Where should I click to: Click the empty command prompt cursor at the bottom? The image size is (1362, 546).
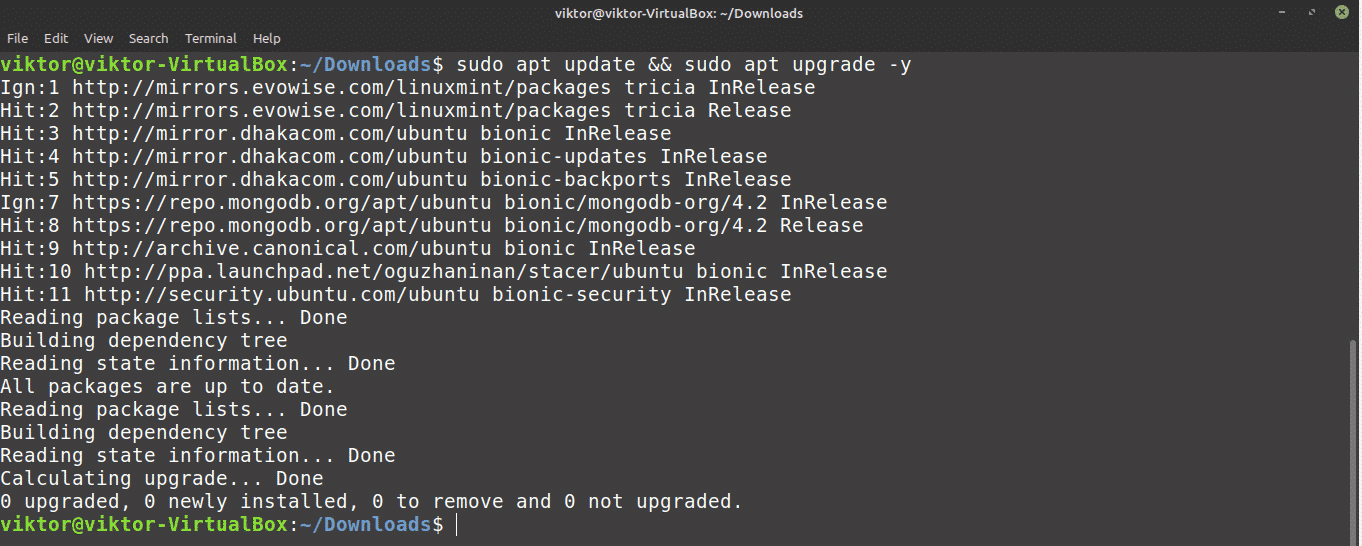(456, 524)
